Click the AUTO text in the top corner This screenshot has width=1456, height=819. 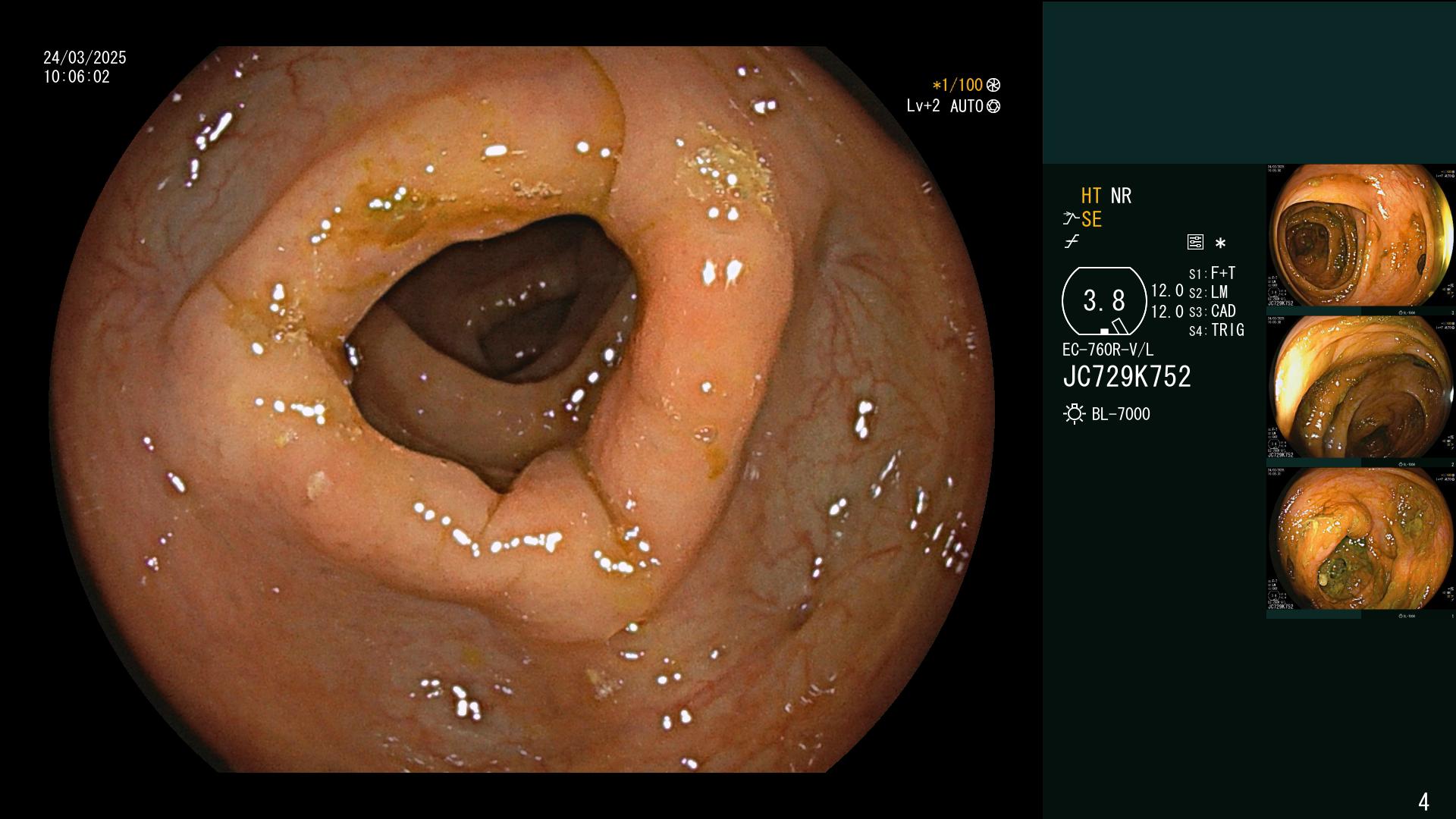(967, 106)
